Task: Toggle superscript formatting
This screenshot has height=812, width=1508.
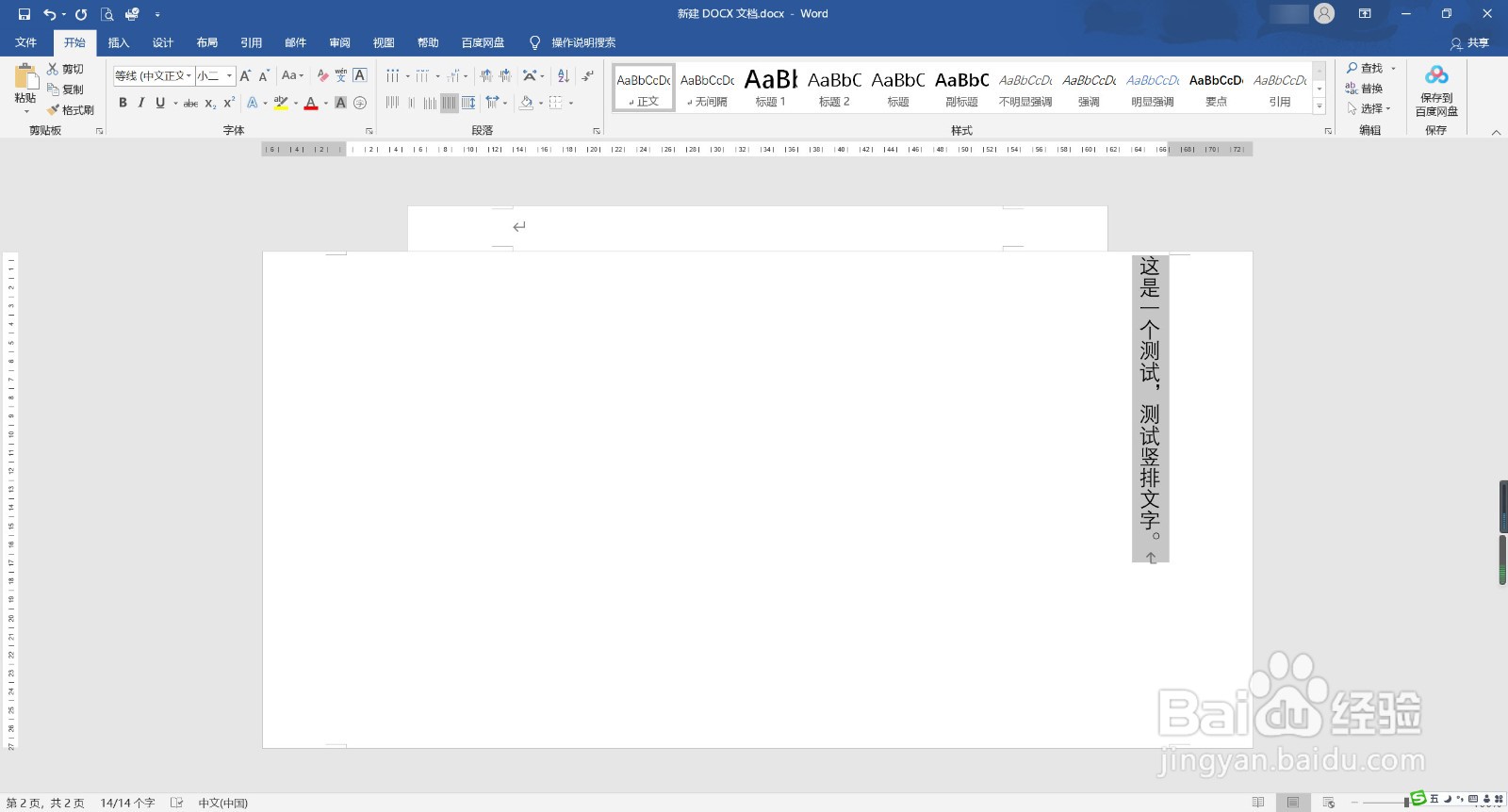Action: tap(229, 103)
